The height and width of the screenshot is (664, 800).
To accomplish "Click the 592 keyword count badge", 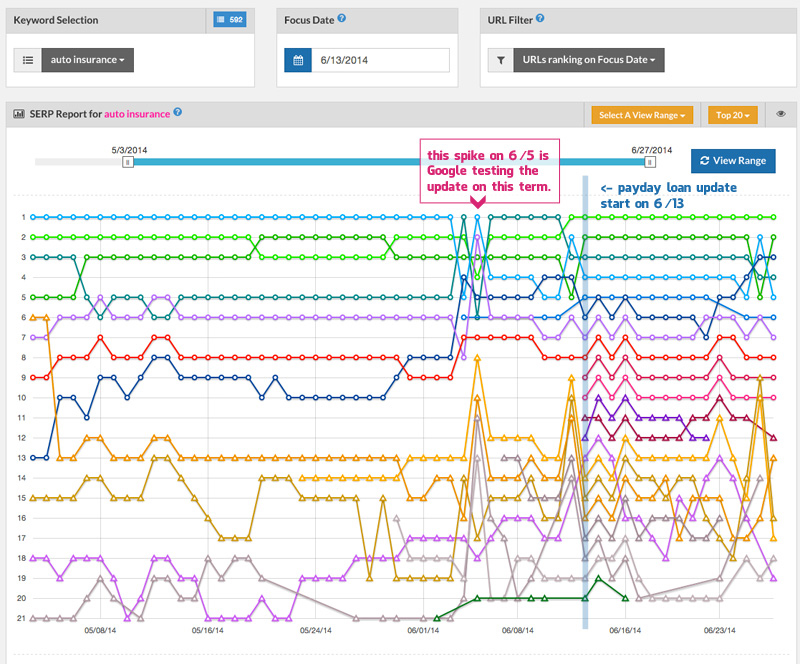I will coord(231,19).
